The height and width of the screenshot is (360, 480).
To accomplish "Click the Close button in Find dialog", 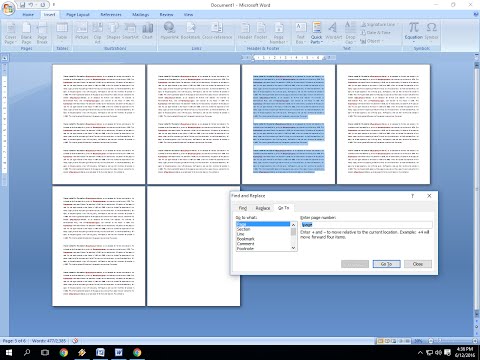I will pos(418,264).
